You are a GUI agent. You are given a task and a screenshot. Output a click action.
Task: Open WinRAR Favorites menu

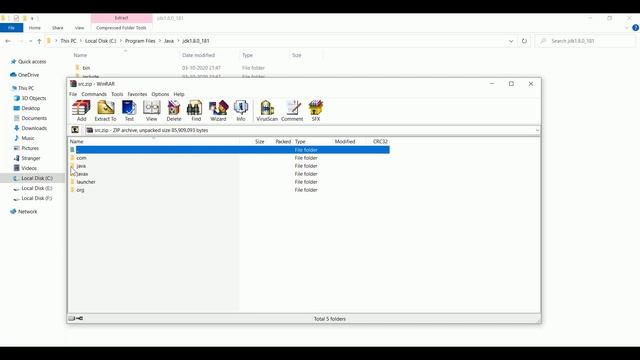[x=137, y=94]
